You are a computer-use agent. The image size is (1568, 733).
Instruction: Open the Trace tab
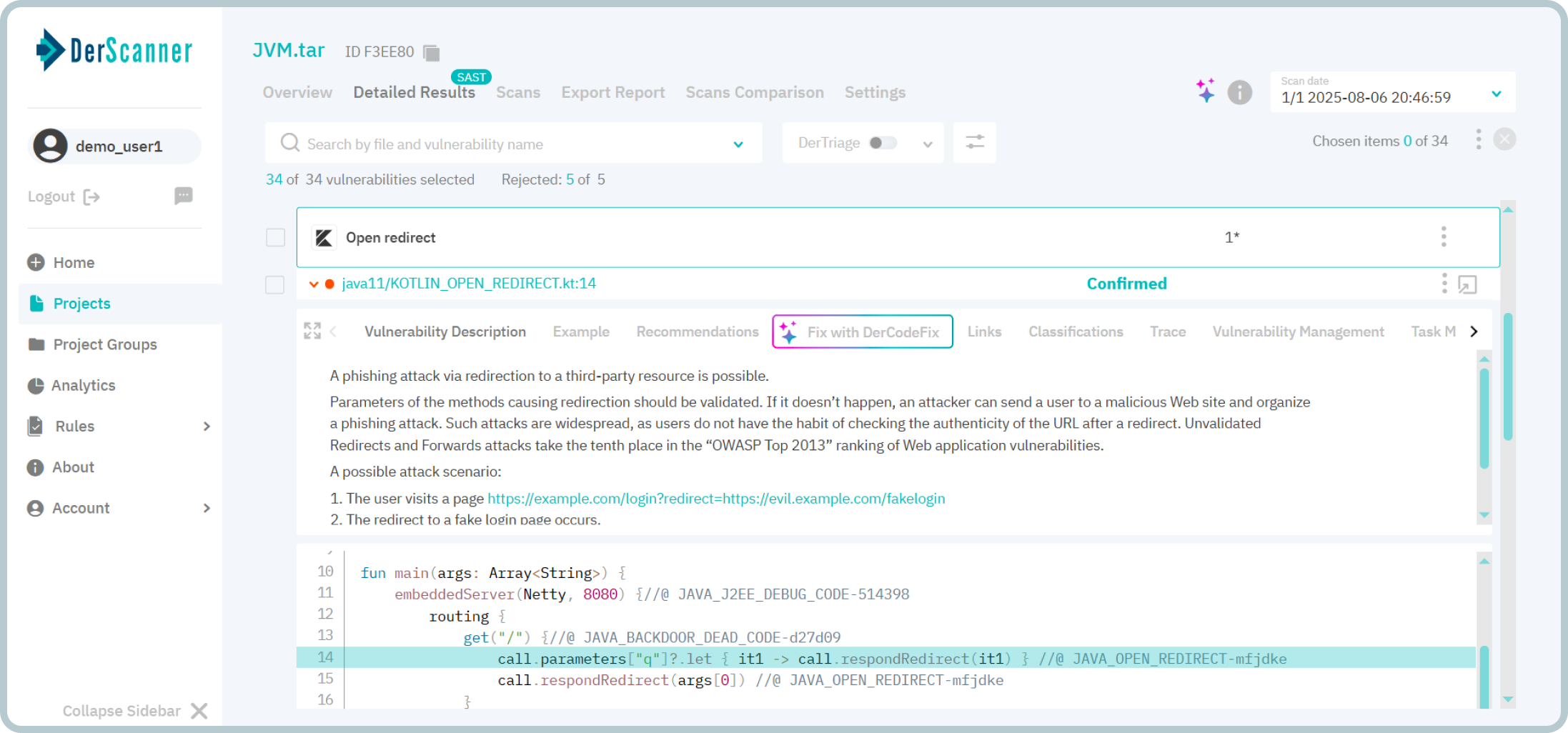point(1168,331)
